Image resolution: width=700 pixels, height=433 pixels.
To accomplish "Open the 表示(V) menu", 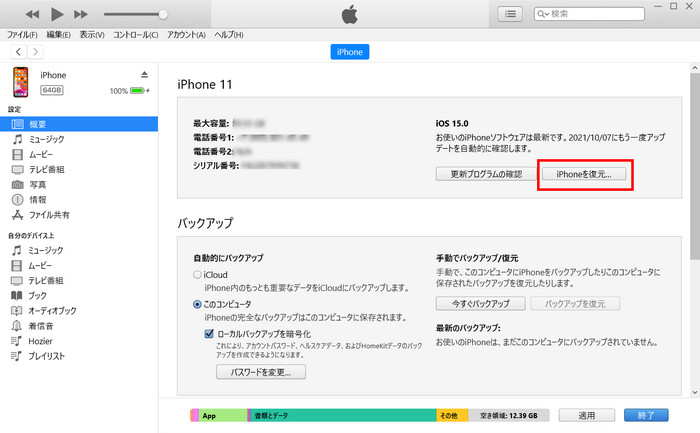I will [92, 35].
